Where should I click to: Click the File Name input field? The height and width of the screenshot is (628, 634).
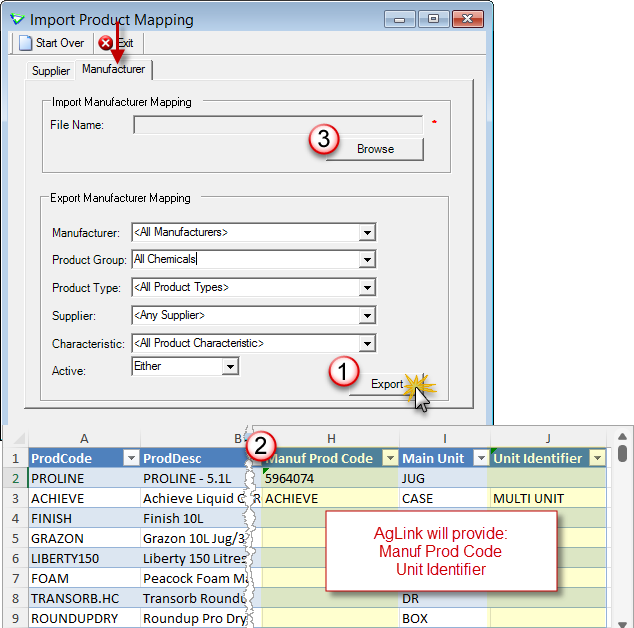point(278,125)
